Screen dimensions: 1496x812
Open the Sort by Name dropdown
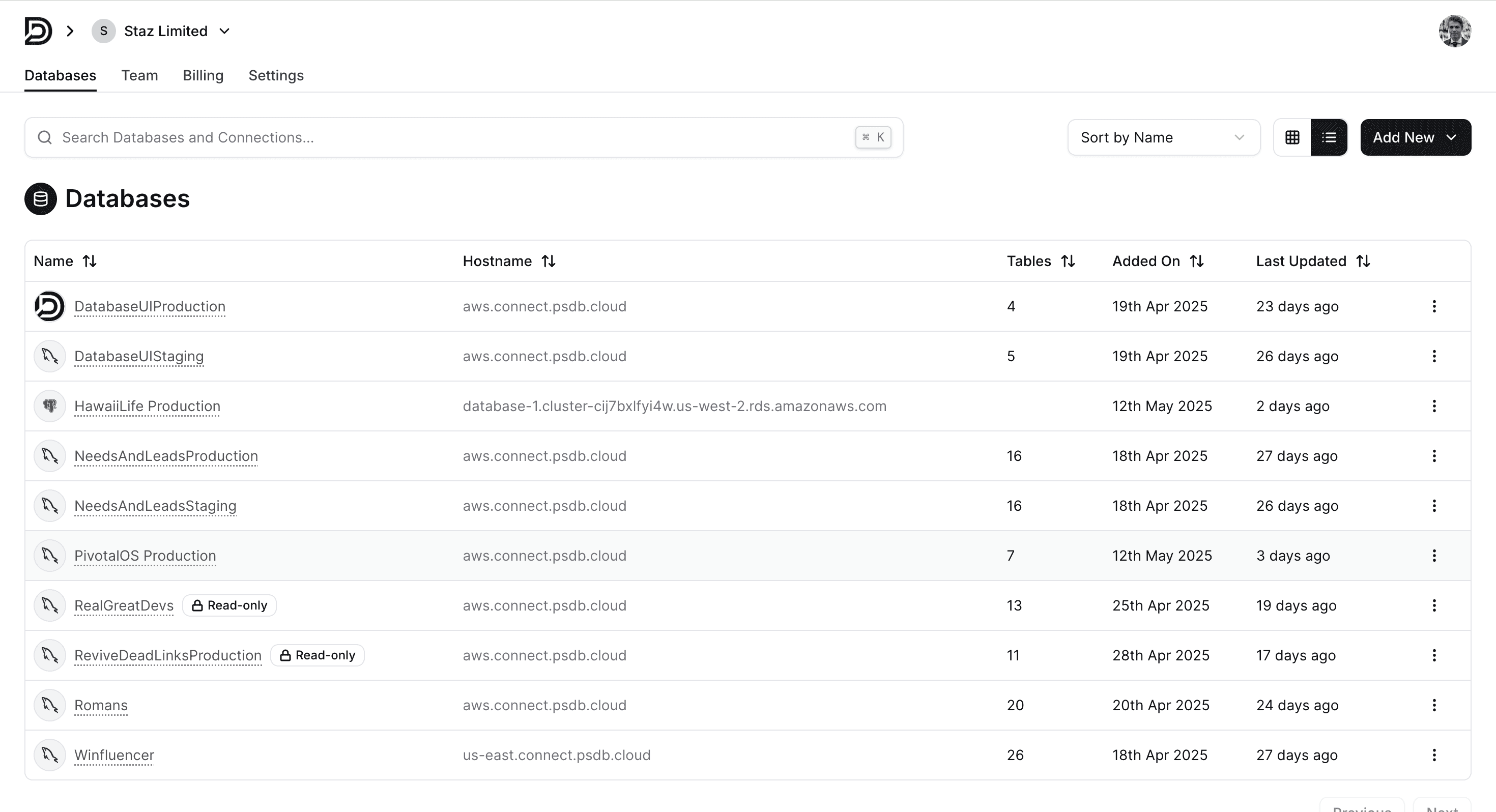(1163, 138)
